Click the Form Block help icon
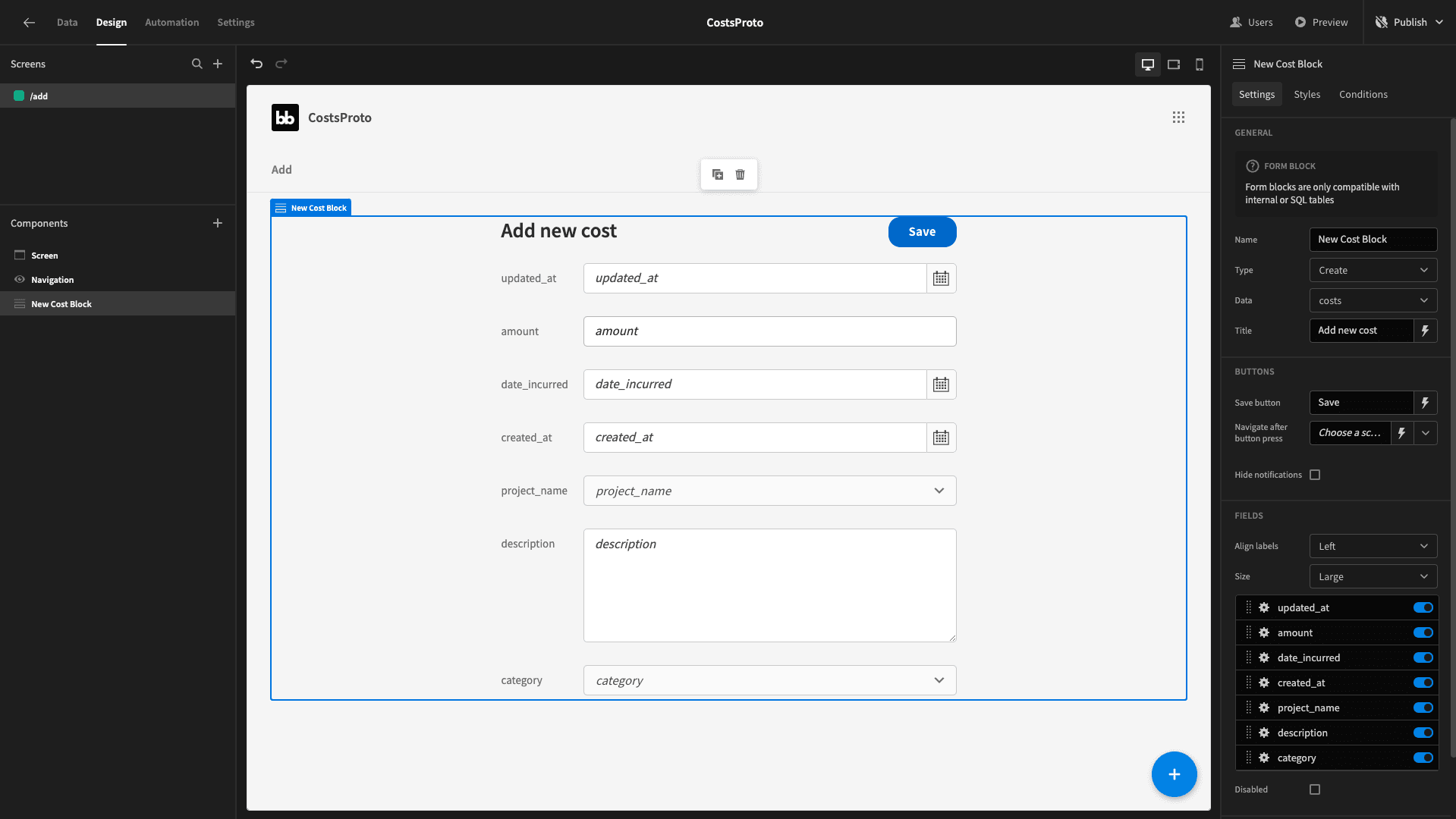 [x=1252, y=166]
